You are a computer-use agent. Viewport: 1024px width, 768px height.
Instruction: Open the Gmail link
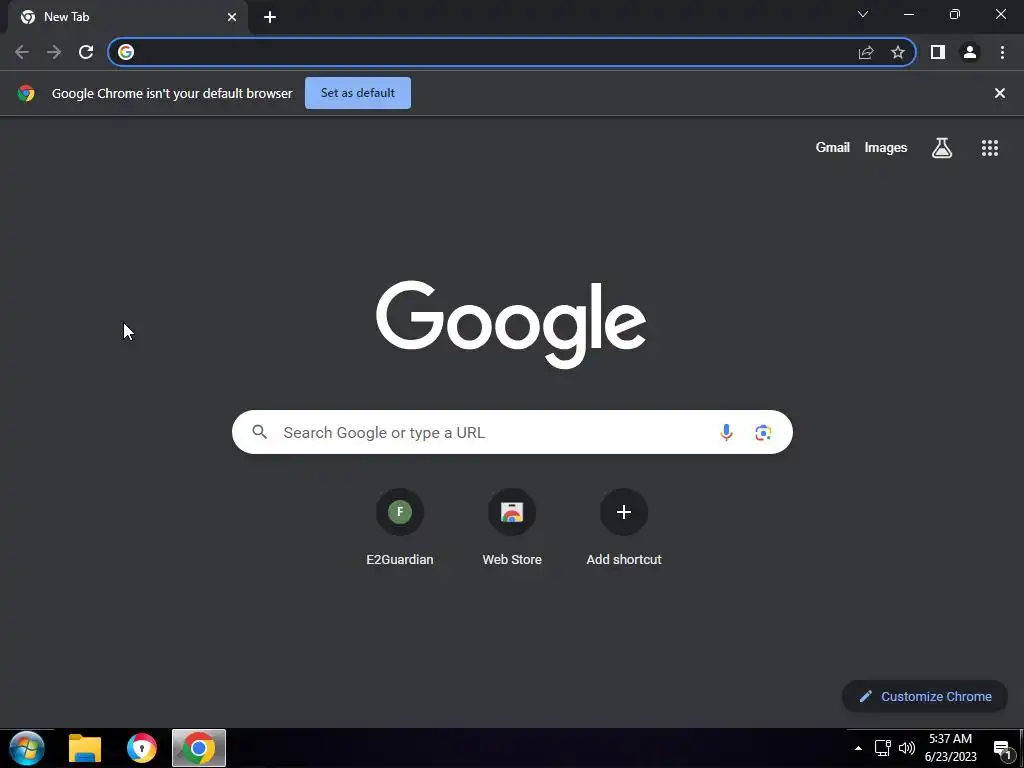[x=833, y=148]
